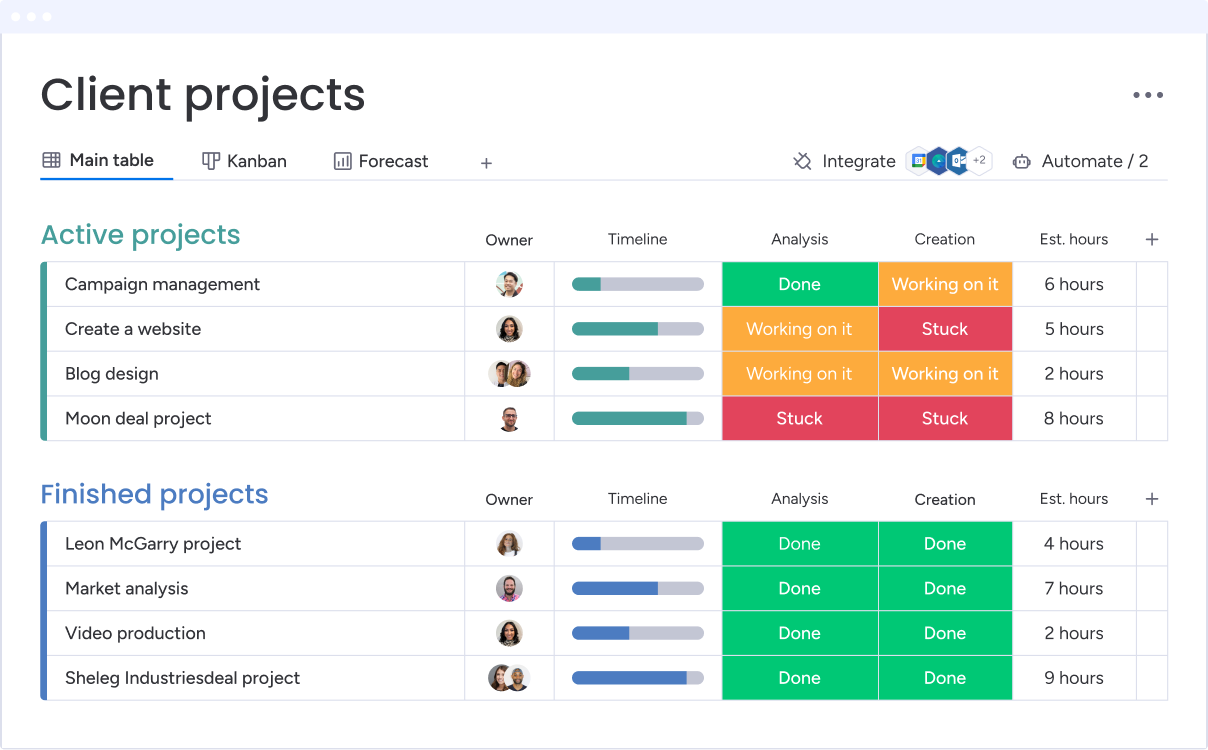Open Automate / 2 automations
1208x750 pixels.
tap(1080, 161)
